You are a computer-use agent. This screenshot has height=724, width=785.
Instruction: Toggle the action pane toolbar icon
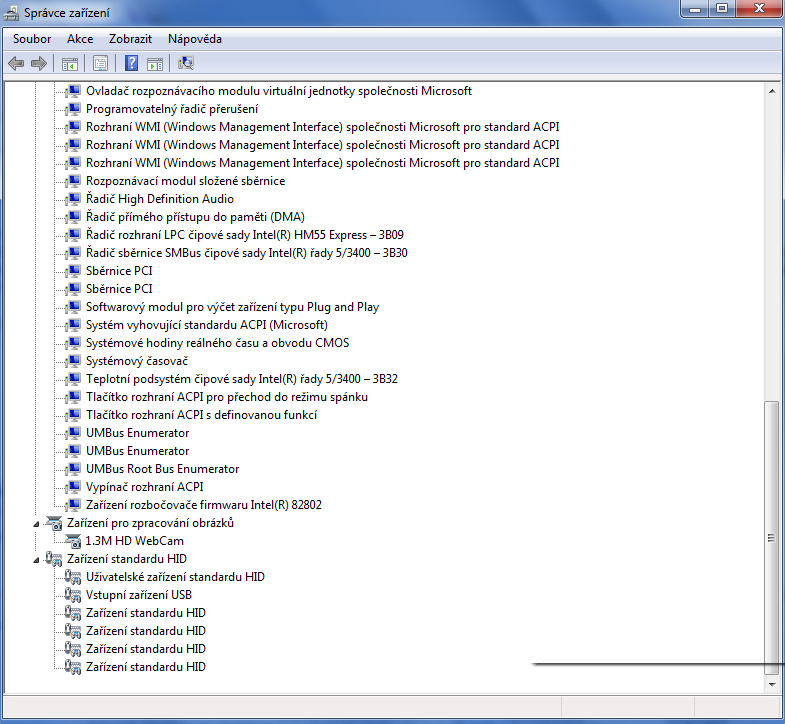[155, 64]
